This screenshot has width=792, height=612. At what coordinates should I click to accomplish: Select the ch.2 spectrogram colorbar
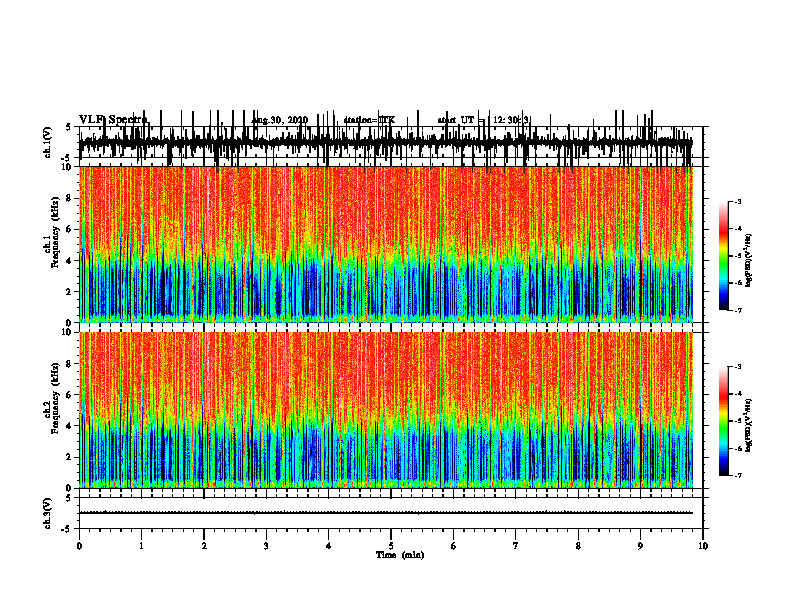[724, 421]
